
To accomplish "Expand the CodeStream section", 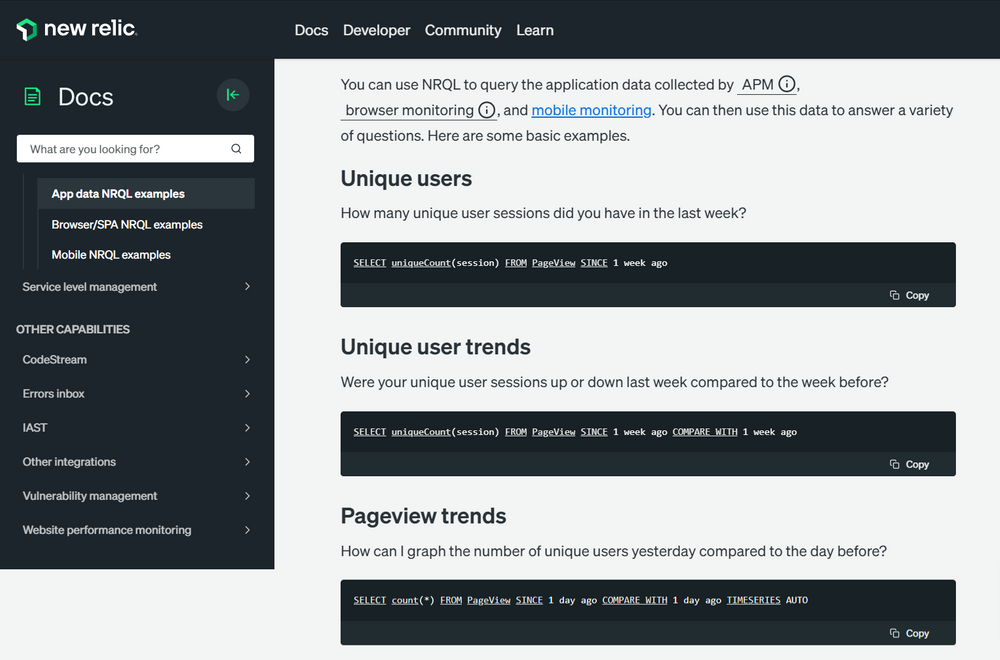I will [247, 360].
